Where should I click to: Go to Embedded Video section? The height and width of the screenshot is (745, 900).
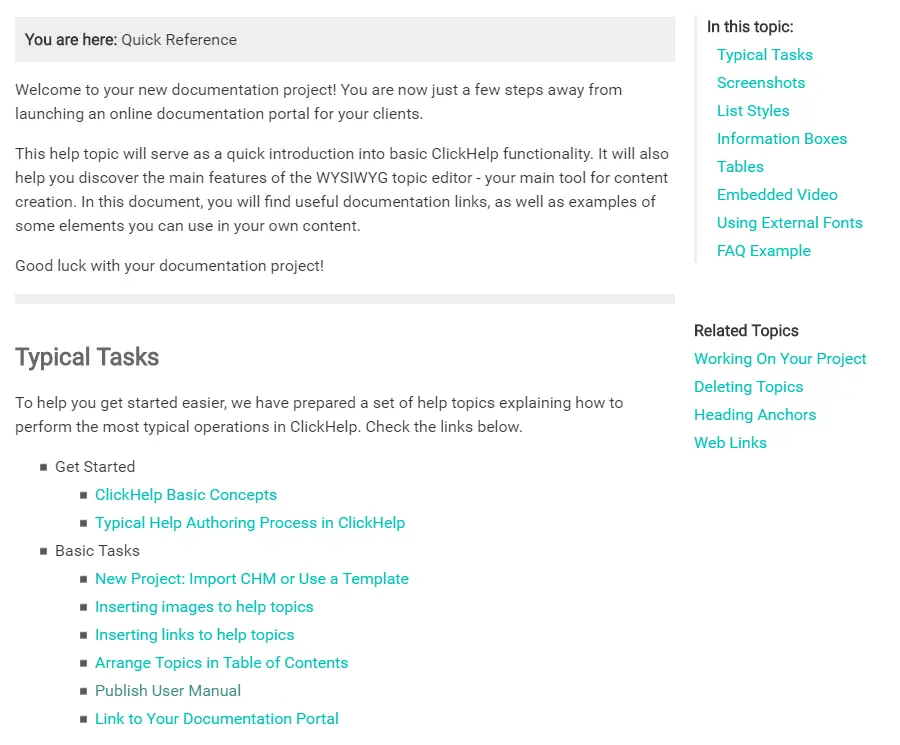coord(776,195)
